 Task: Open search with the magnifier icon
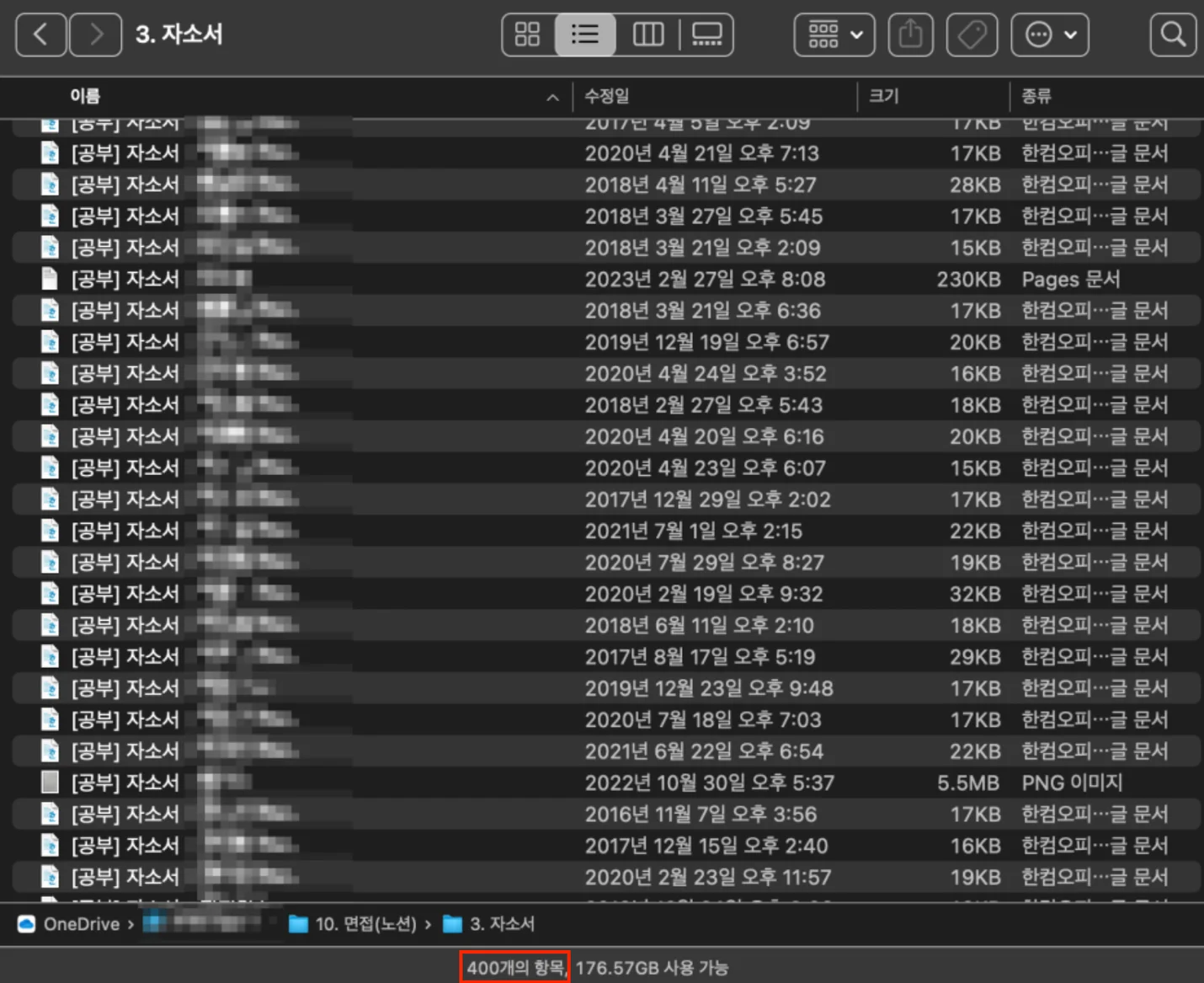pos(1173,35)
